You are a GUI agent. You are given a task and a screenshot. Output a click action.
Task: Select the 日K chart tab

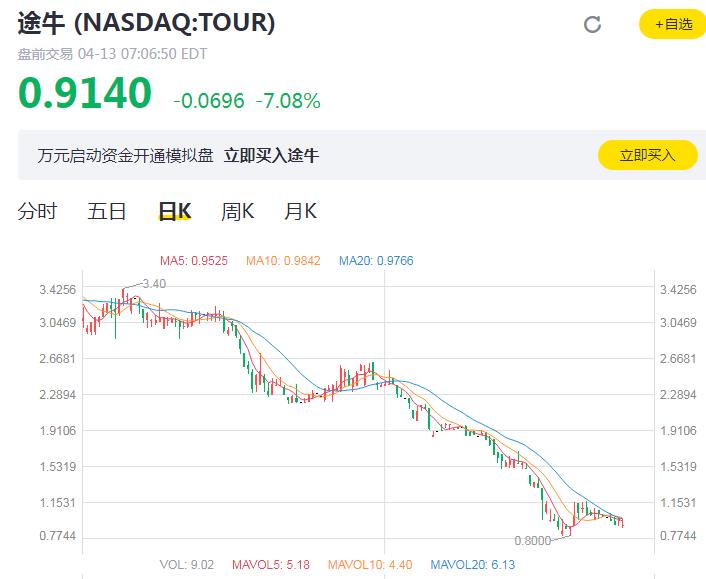pos(175,211)
